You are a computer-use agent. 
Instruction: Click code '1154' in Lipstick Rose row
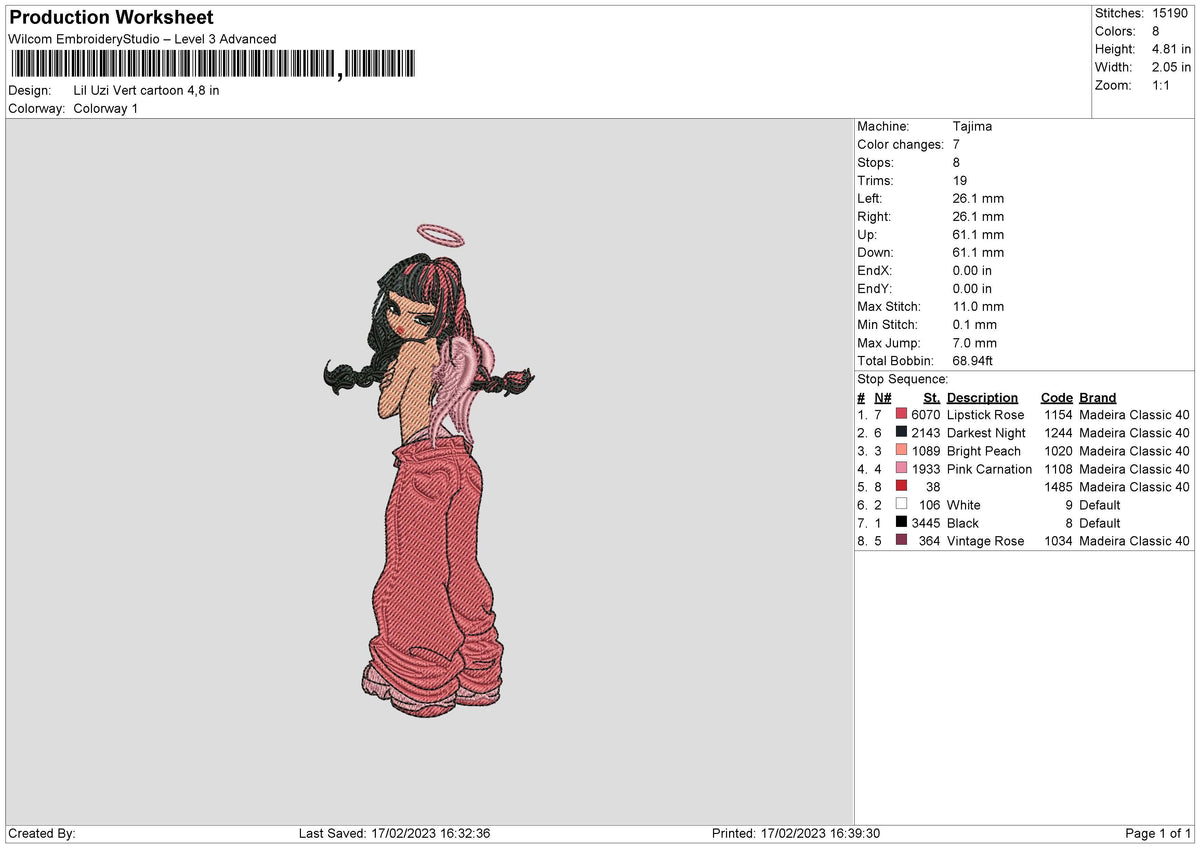[x=1058, y=414]
